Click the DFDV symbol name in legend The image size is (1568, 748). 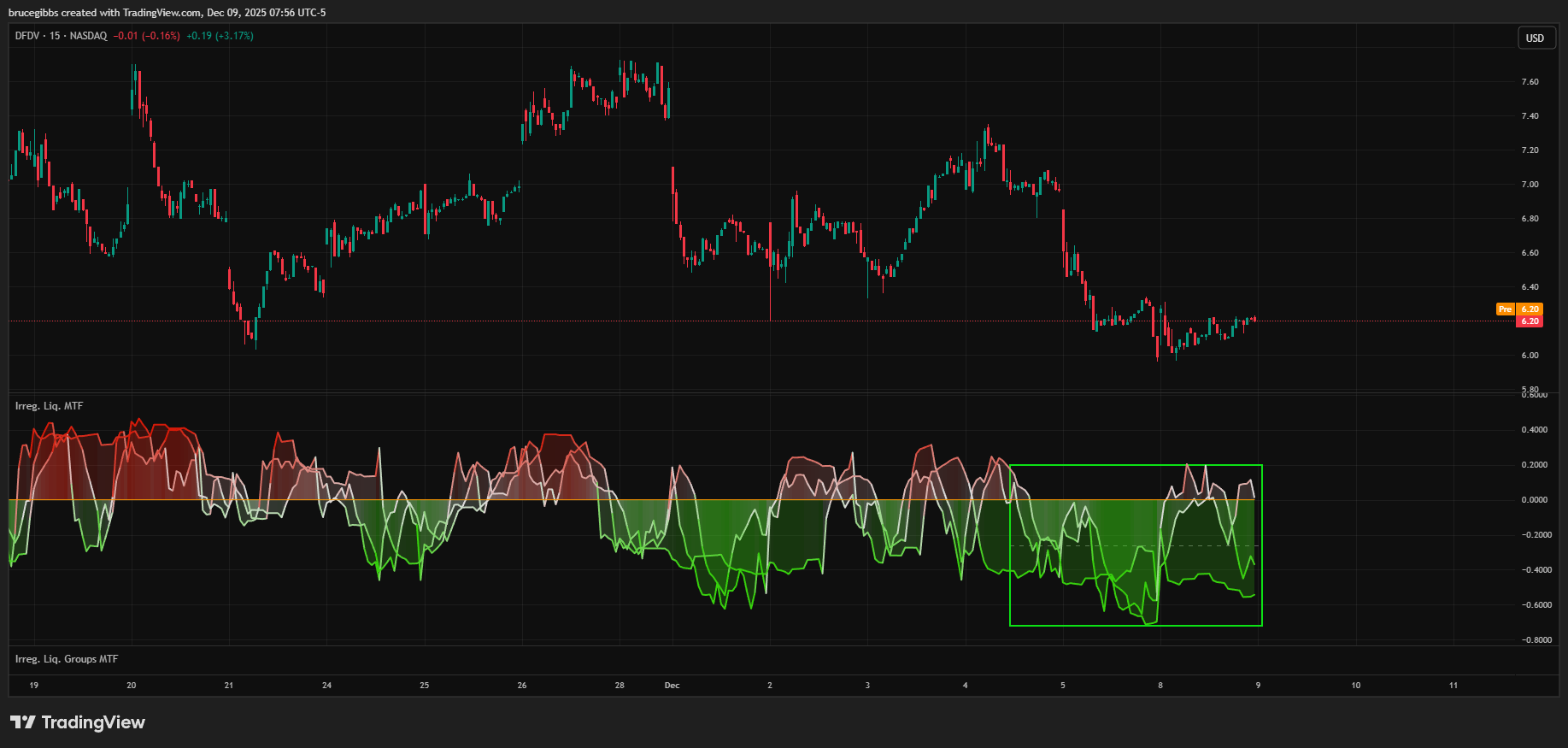click(x=27, y=36)
